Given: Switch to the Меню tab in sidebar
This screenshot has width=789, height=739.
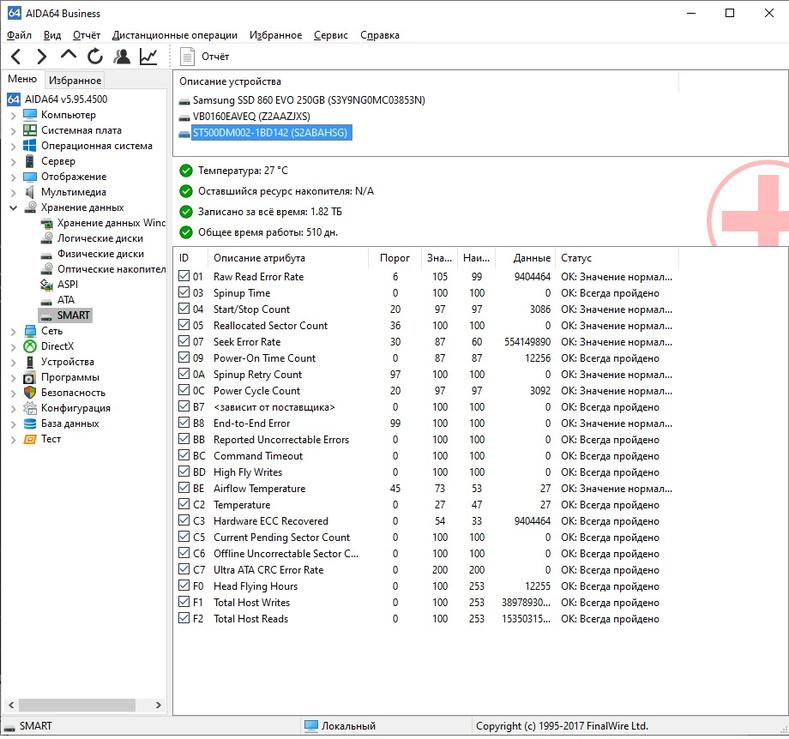Looking at the screenshot, I should pos(22,79).
